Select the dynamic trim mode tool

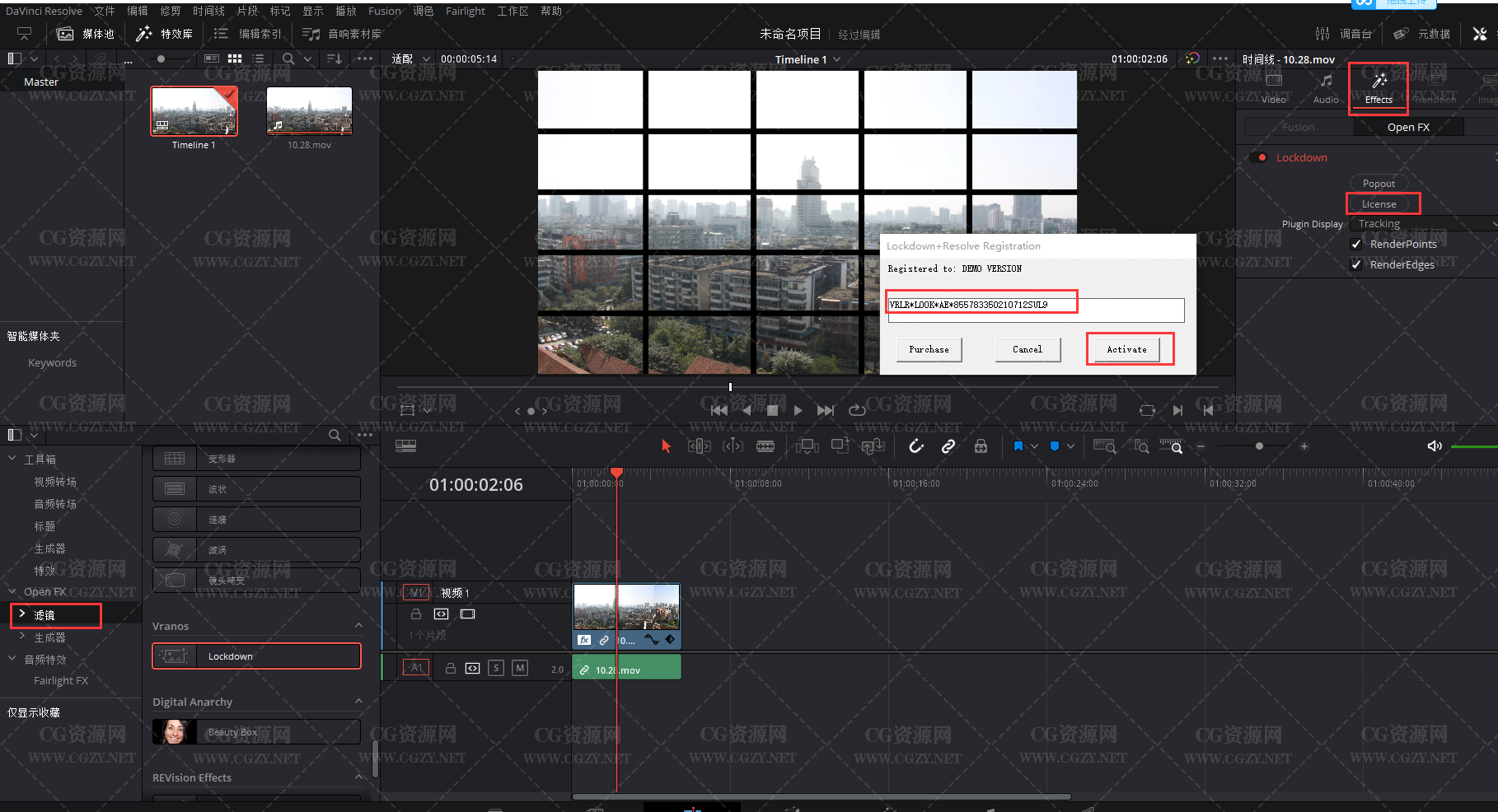733,446
